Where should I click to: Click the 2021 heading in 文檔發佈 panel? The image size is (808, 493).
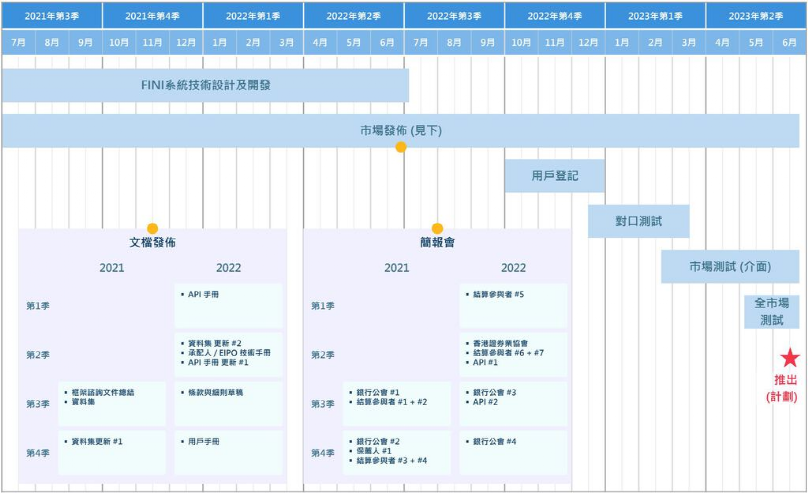pyautogui.click(x=112, y=267)
